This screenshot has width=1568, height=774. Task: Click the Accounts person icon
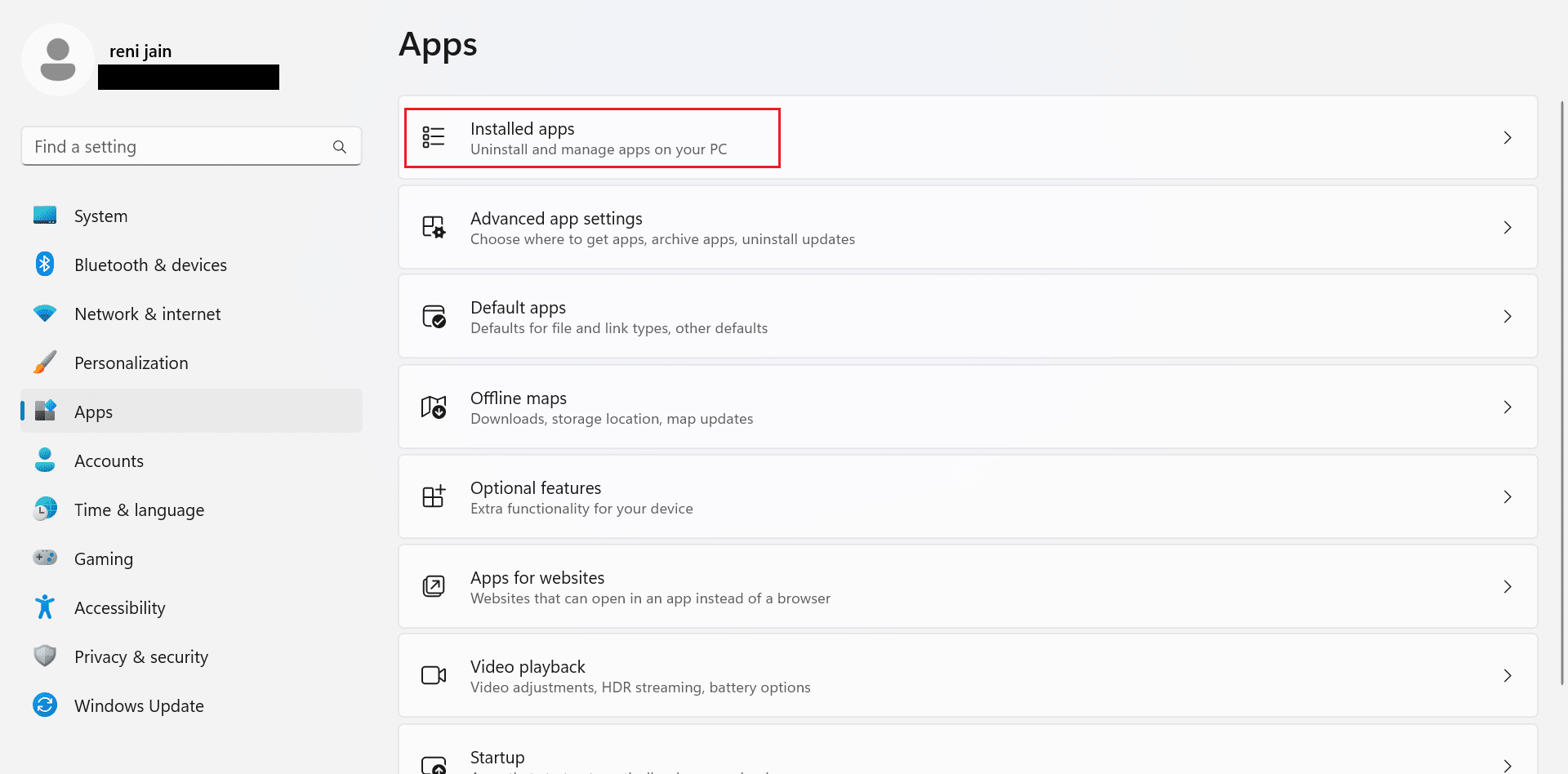pyautogui.click(x=45, y=460)
